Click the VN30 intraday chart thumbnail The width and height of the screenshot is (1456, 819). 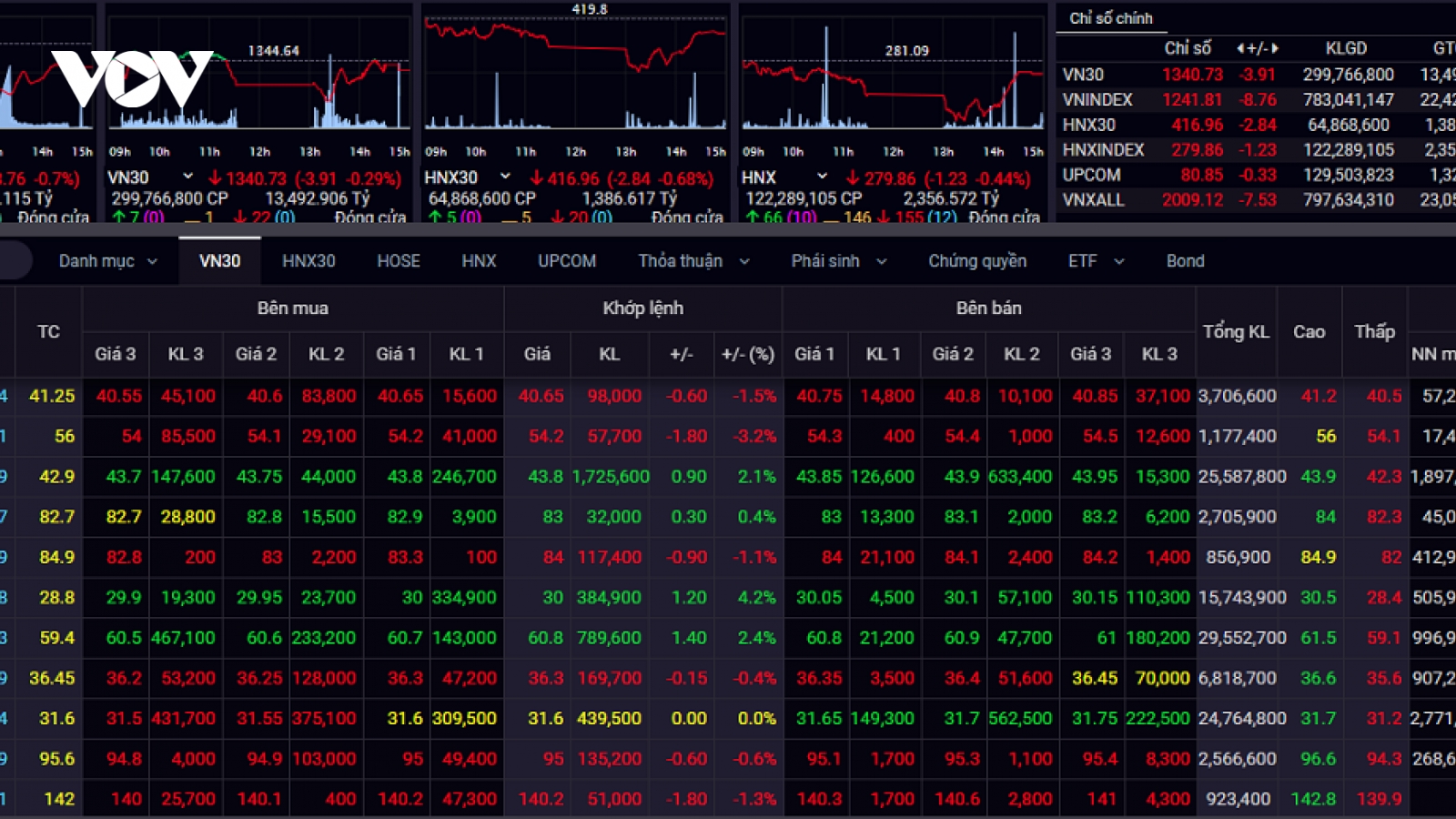(x=259, y=82)
